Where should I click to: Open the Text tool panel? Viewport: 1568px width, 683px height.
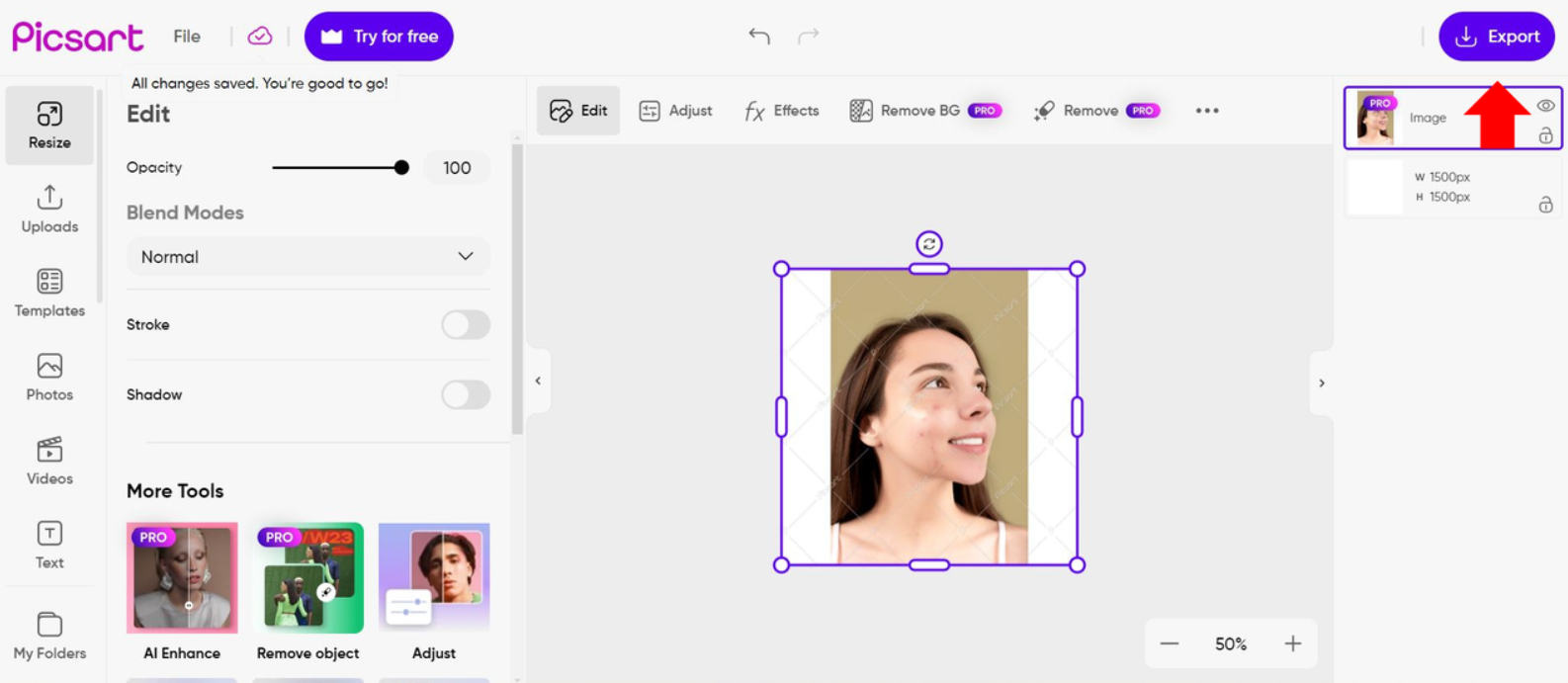coord(49,545)
